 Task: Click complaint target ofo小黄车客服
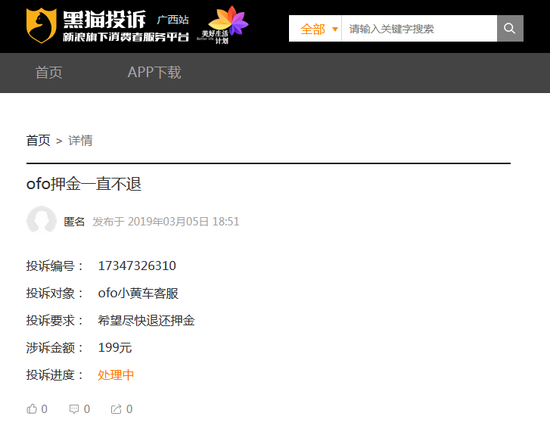click(x=138, y=293)
